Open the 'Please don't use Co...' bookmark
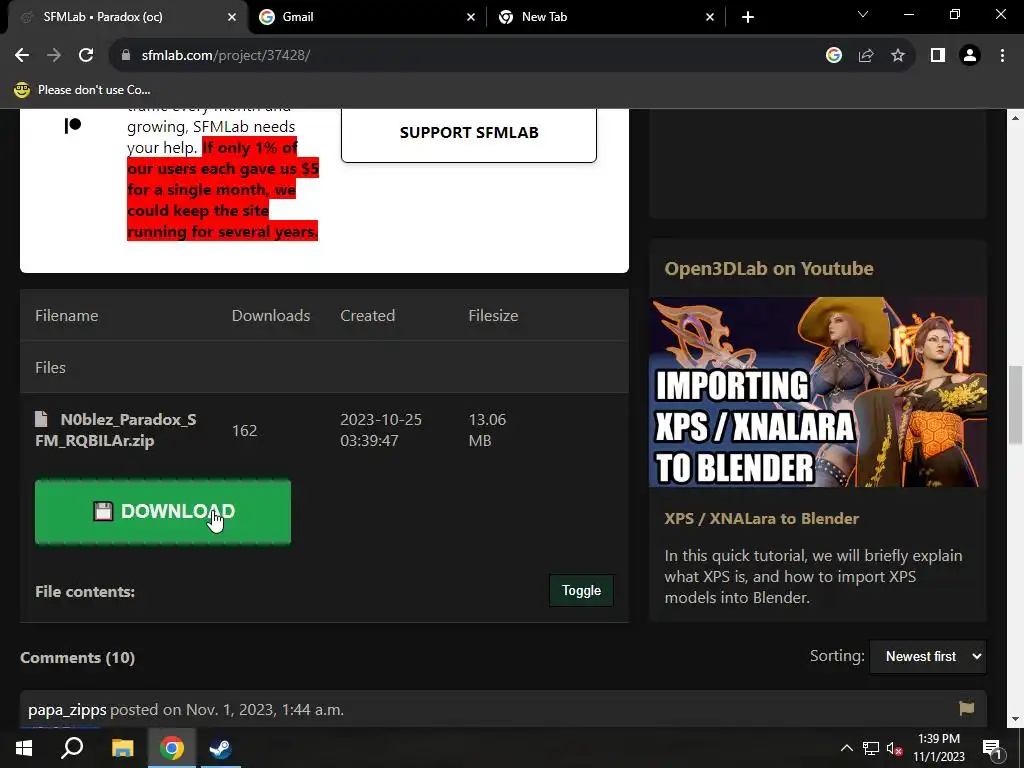Viewport: 1024px width, 768px height. coord(82,89)
